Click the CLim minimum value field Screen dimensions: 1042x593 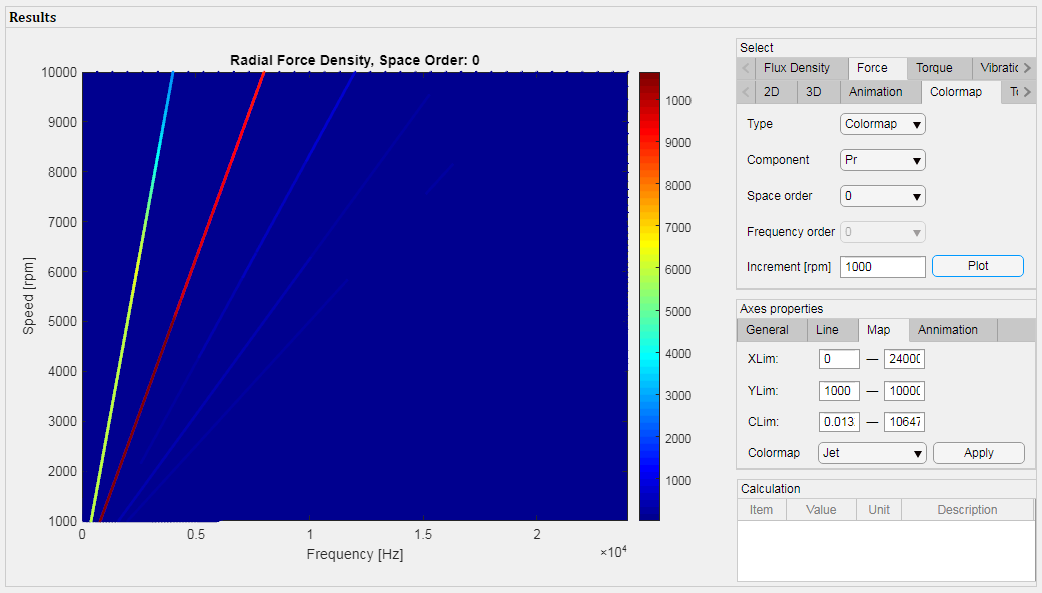click(x=838, y=422)
